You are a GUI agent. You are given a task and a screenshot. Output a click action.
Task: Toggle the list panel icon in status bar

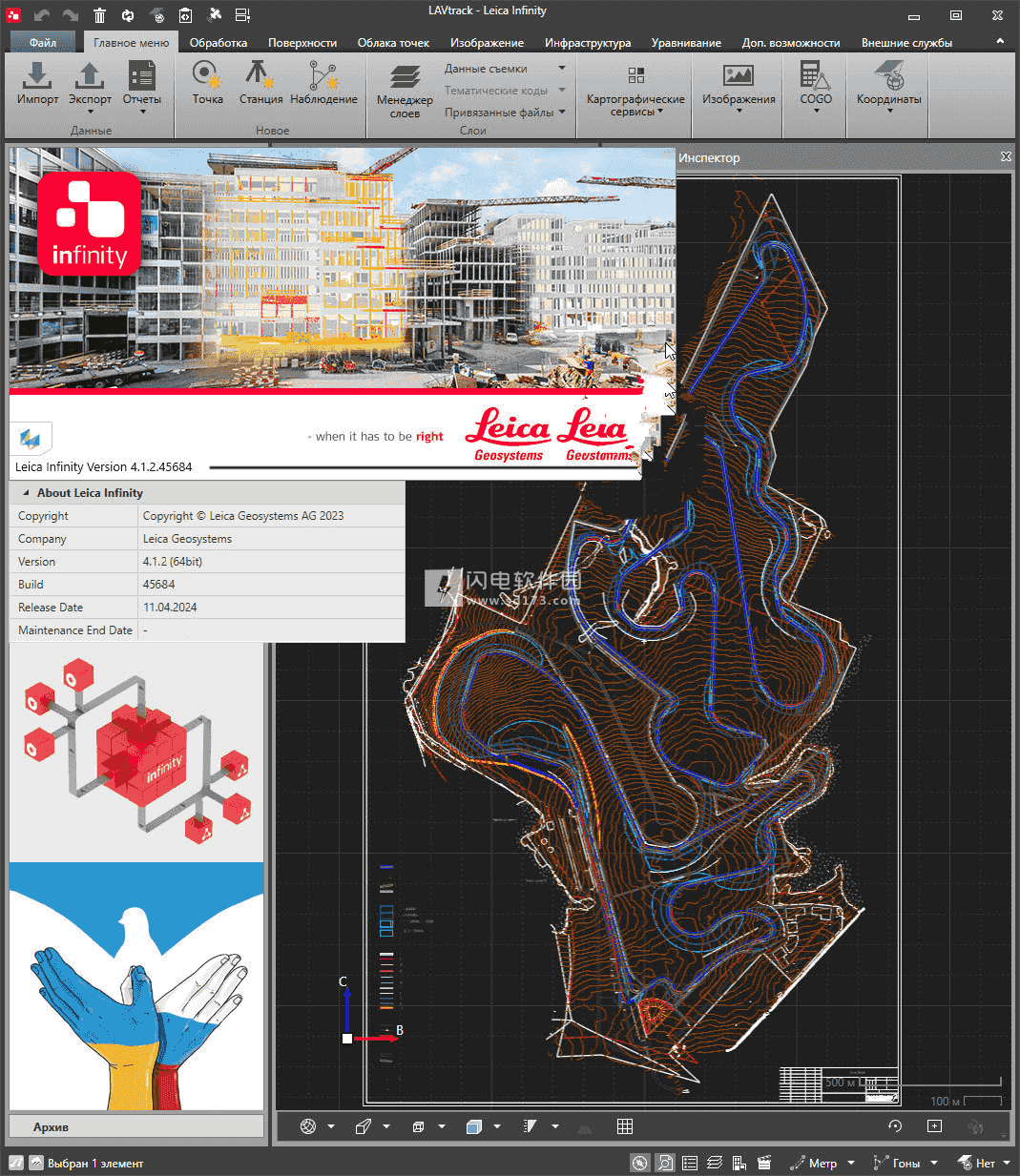click(689, 1163)
